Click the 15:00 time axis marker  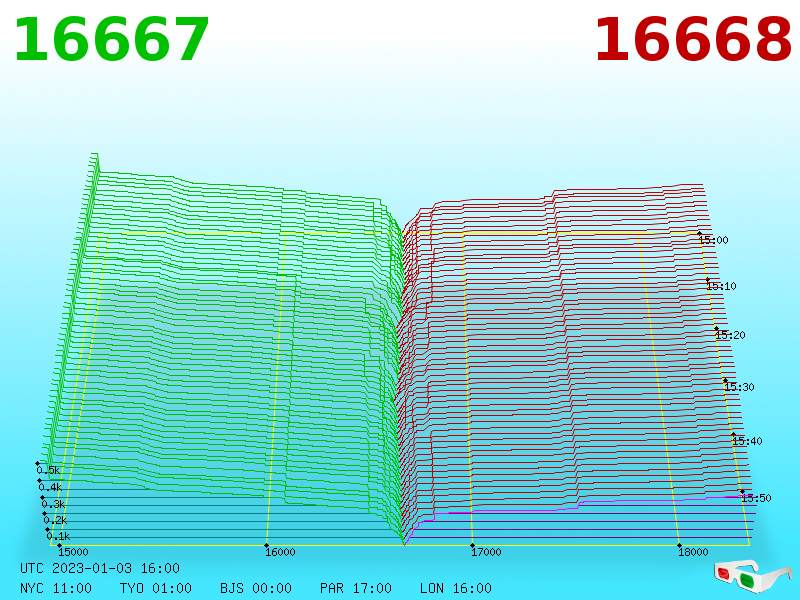[x=713, y=240]
